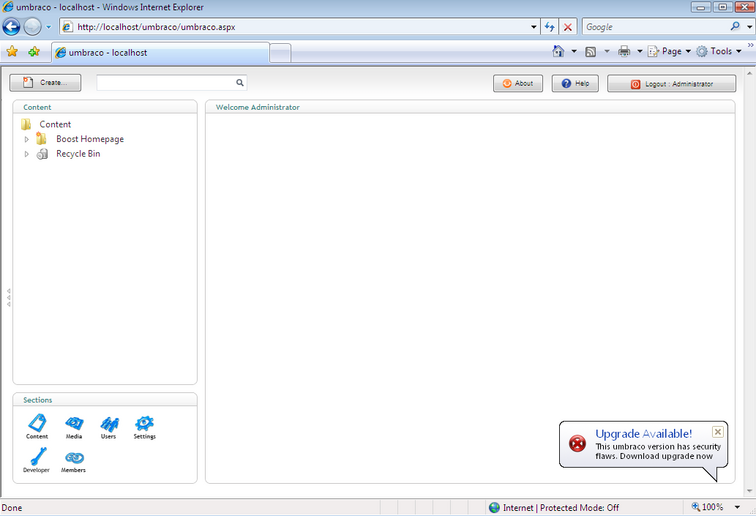Click the Sections panel heading
This screenshot has width=756, height=516.
click(38, 400)
